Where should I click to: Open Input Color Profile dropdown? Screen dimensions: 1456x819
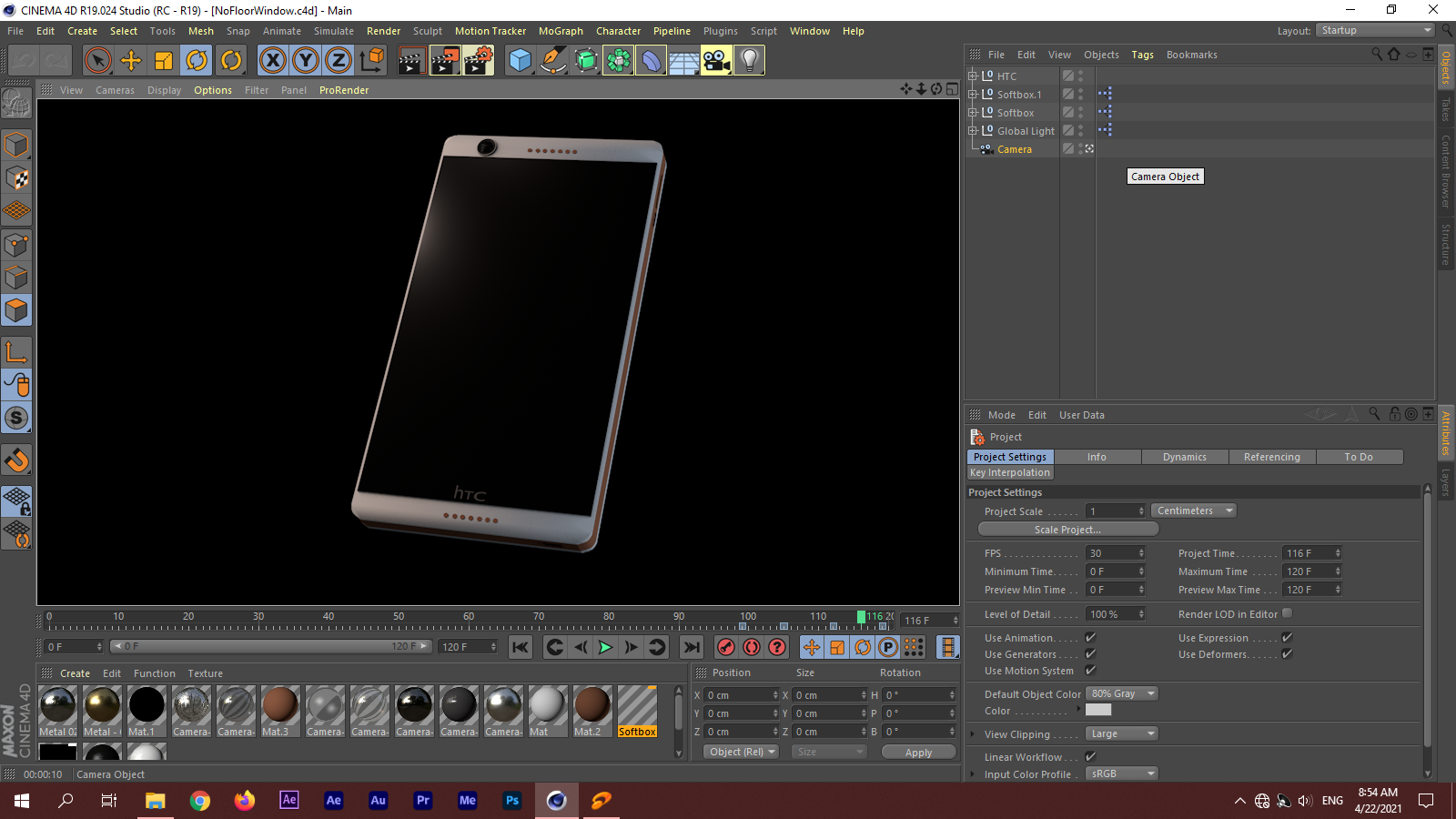click(x=1122, y=773)
